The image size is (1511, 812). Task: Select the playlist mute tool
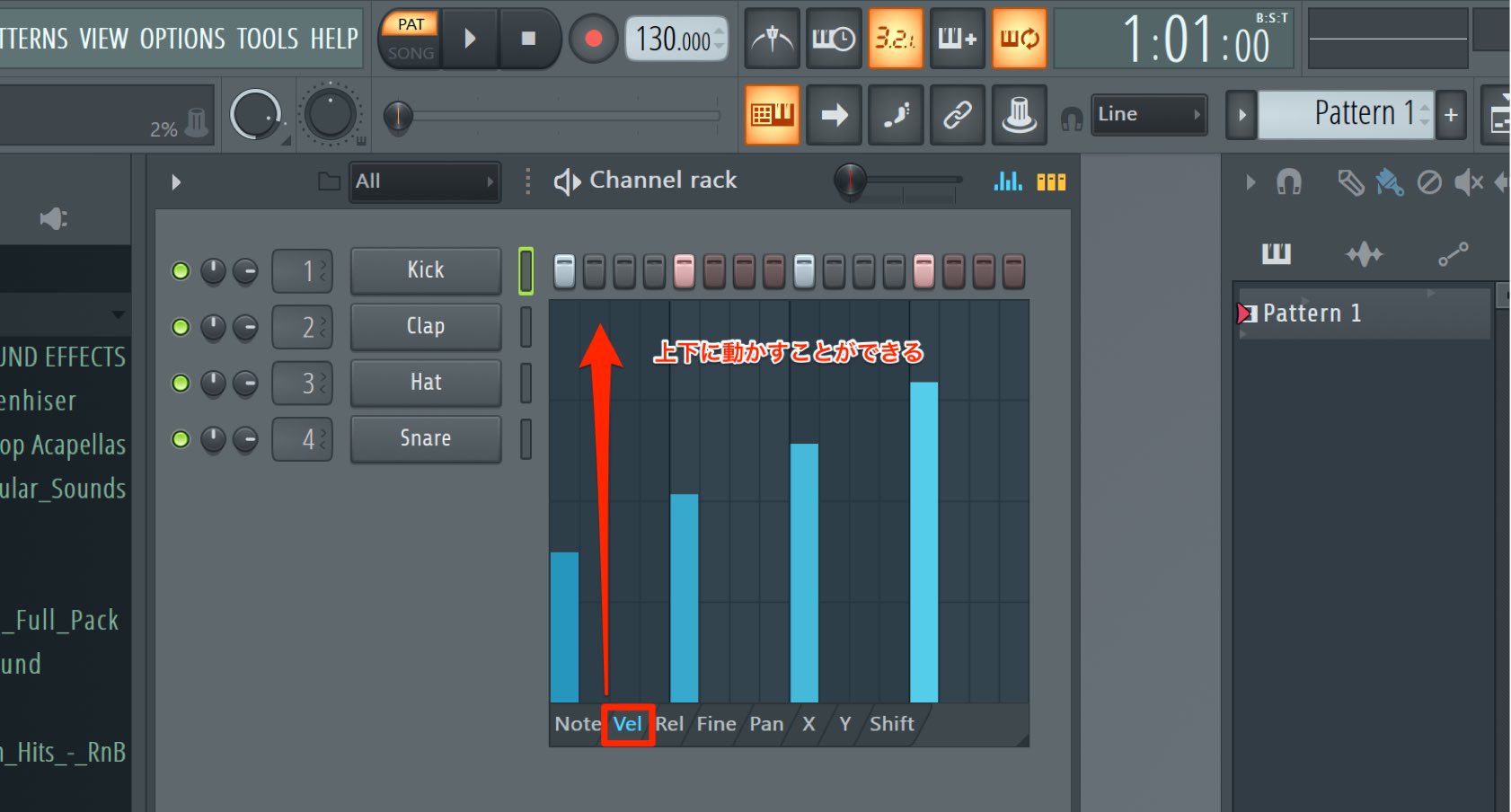(x=1468, y=182)
